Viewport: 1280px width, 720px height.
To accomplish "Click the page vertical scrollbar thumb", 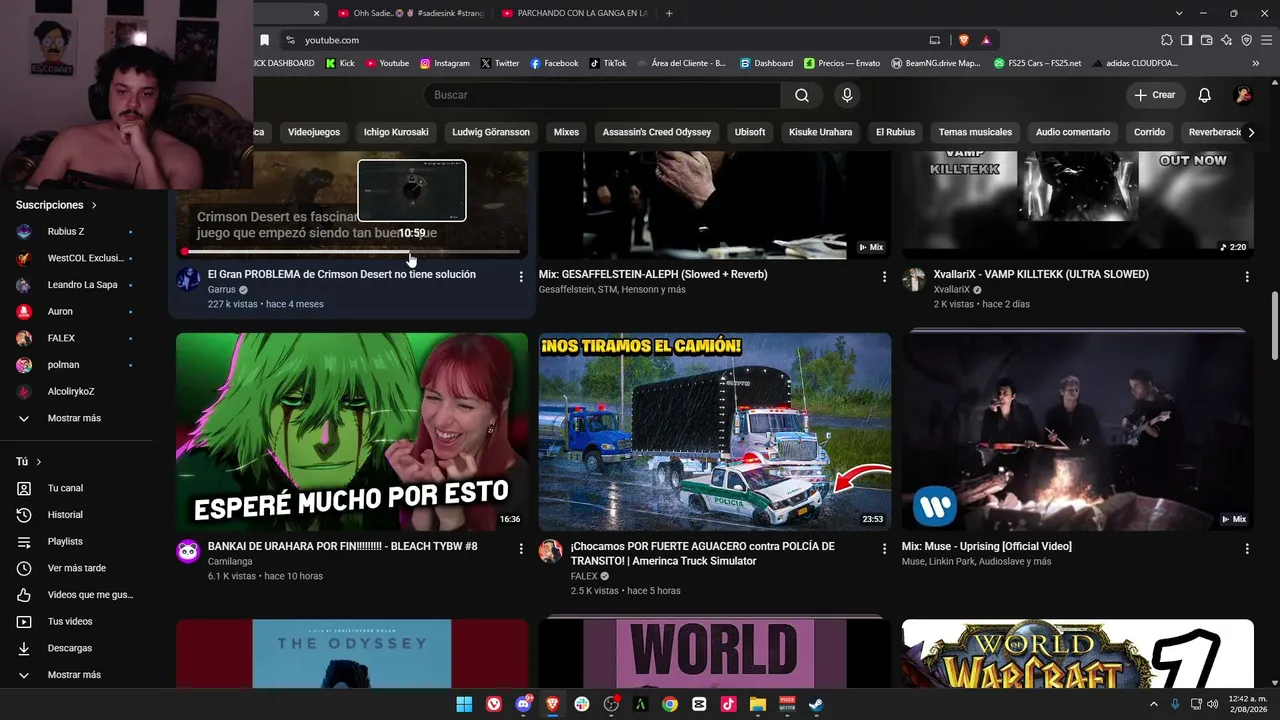I will tap(1274, 326).
